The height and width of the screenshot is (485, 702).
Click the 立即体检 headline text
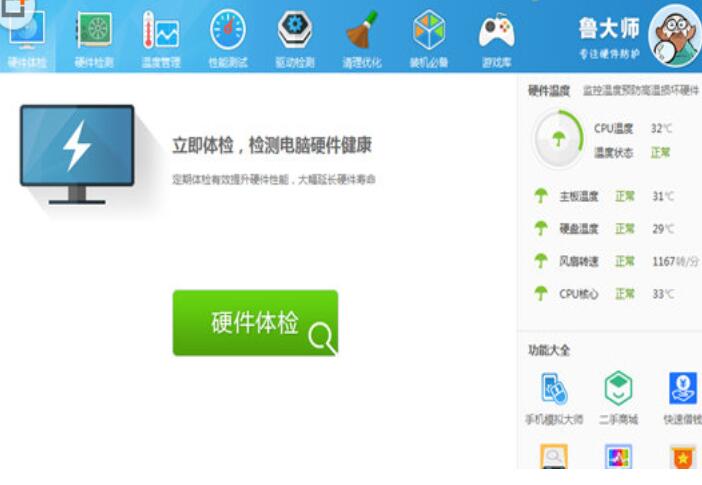[272, 145]
